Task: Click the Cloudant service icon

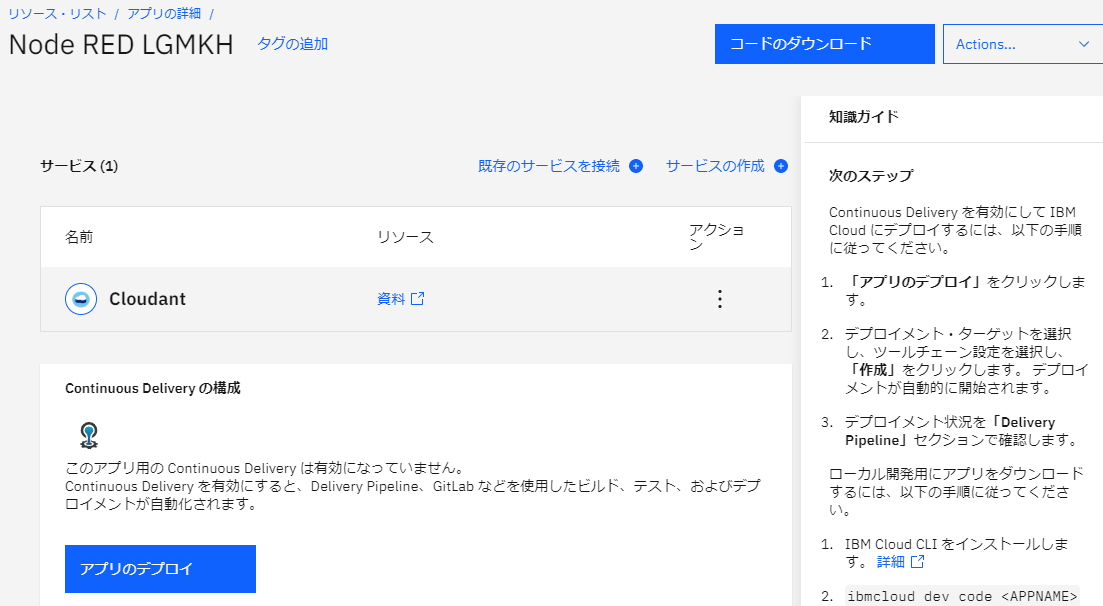Action: [81, 299]
